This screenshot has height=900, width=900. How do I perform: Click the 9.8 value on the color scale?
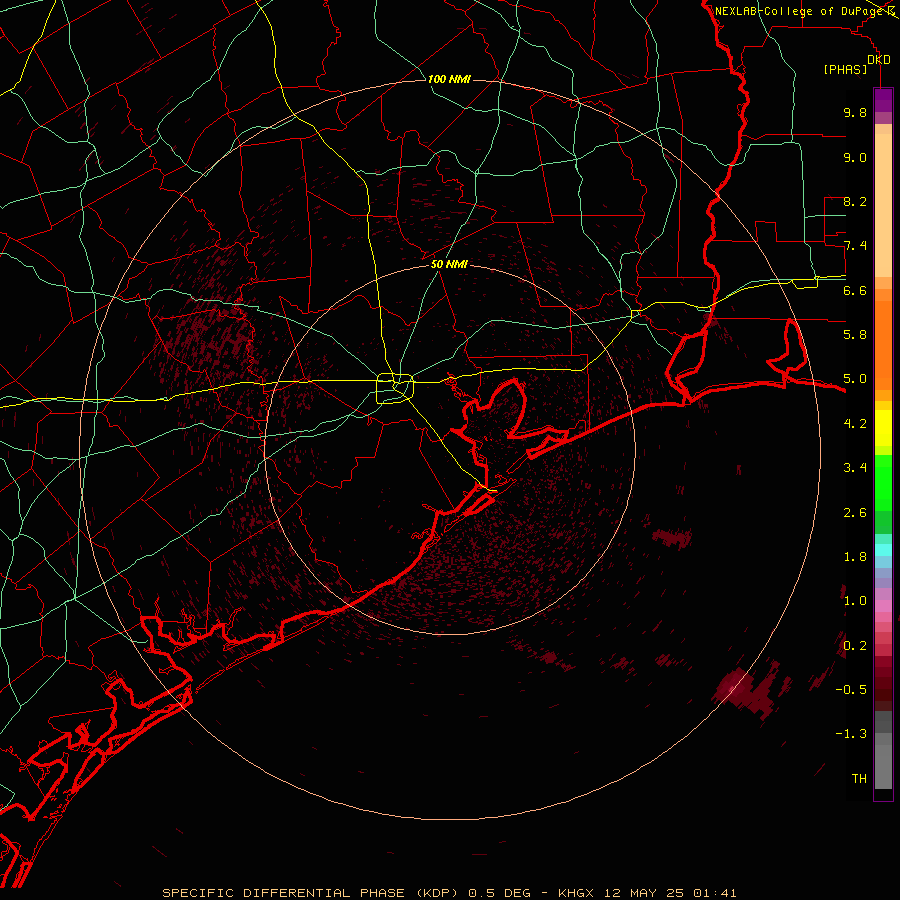tap(855, 112)
